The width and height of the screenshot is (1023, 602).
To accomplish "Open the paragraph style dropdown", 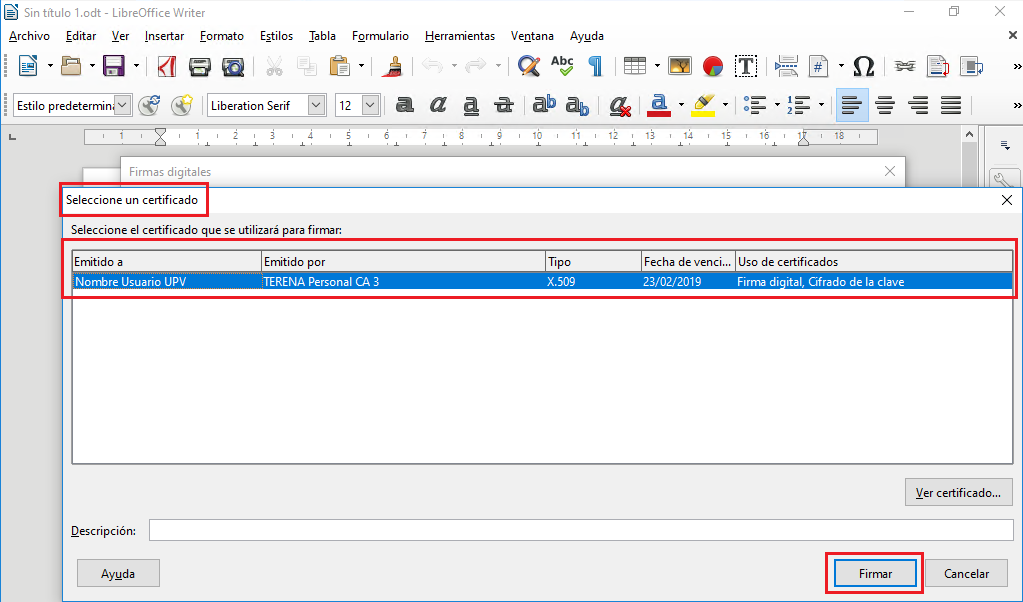I will click(x=123, y=105).
